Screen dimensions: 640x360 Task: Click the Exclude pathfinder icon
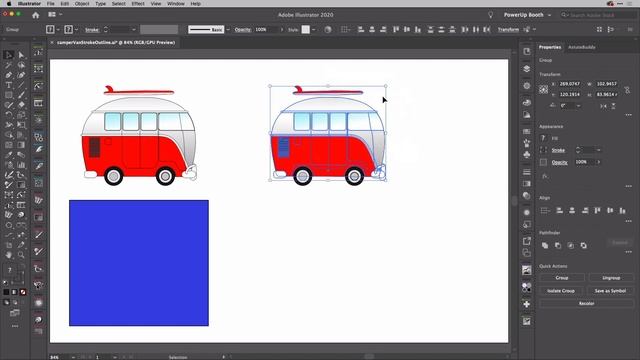tap(584, 245)
